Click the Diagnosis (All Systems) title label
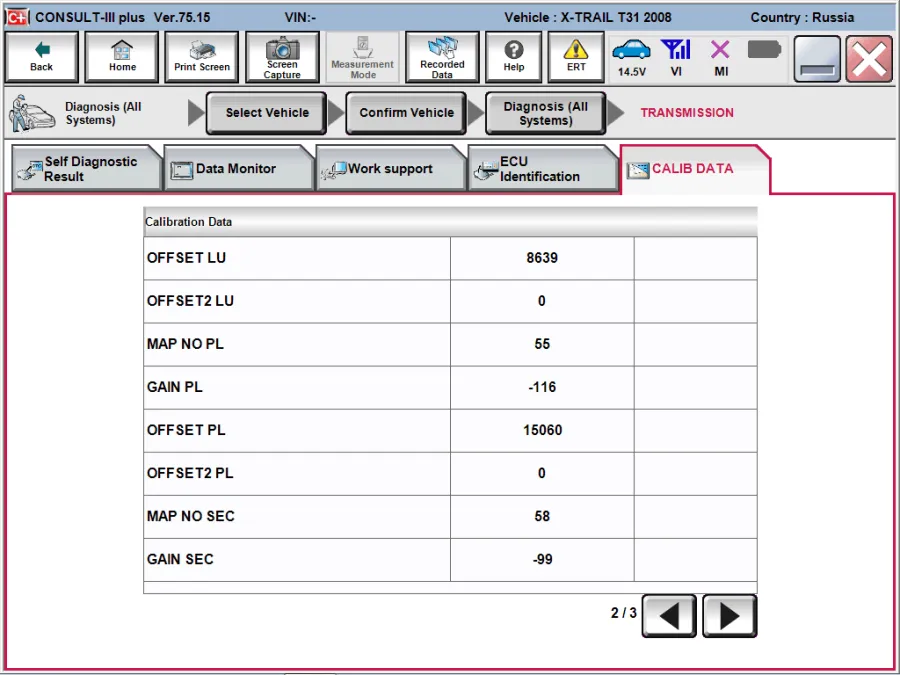 tap(103, 113)
